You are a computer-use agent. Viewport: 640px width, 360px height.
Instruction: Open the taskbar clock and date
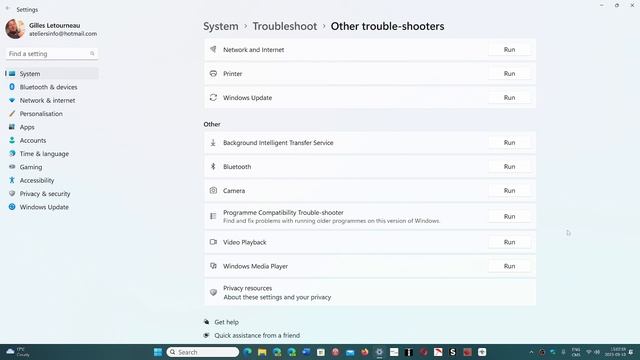(x=615, y=352)
